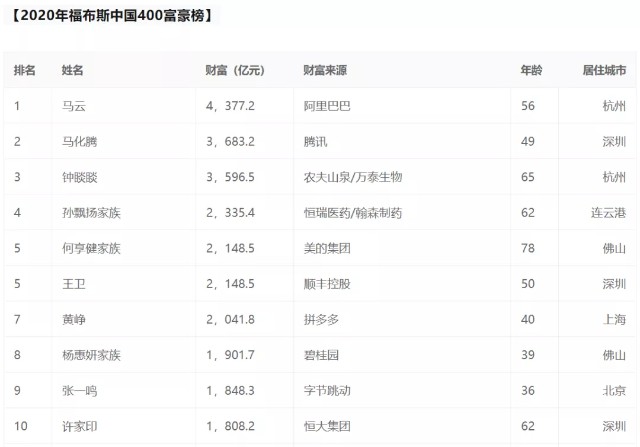Click the 排名 column header
The height and width of the screenshot is (447, 640).
pos(25,70)
